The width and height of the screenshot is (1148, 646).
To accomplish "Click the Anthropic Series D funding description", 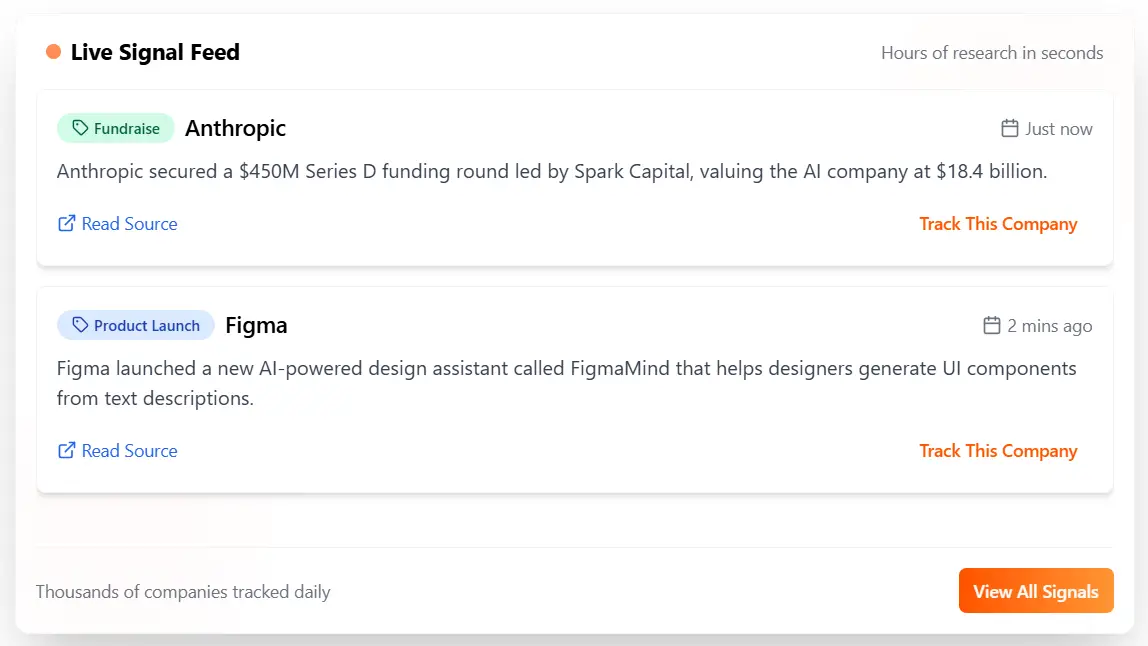I will 552,172.
